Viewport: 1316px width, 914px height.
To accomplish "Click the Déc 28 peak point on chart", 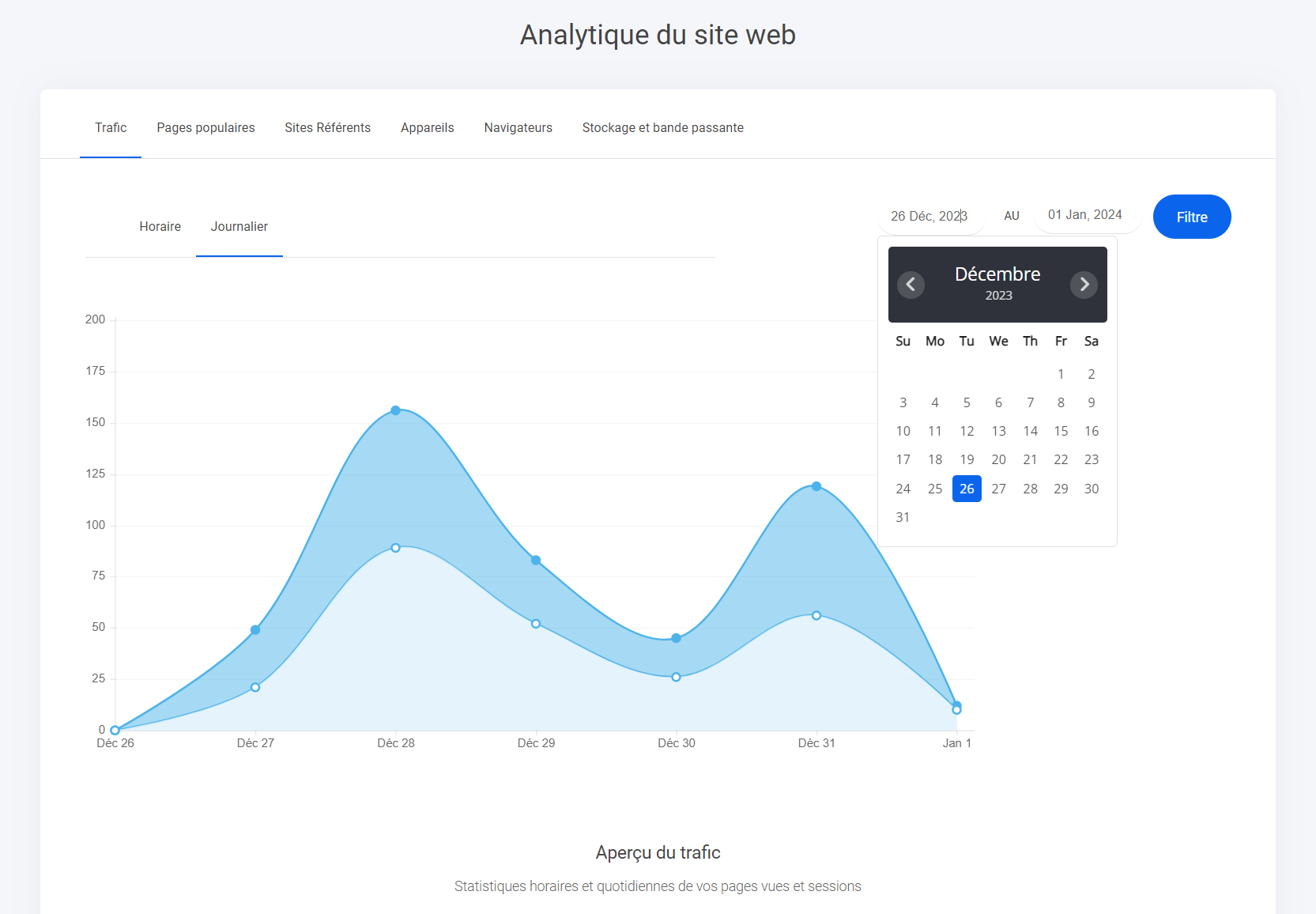I will coord(395,410).
